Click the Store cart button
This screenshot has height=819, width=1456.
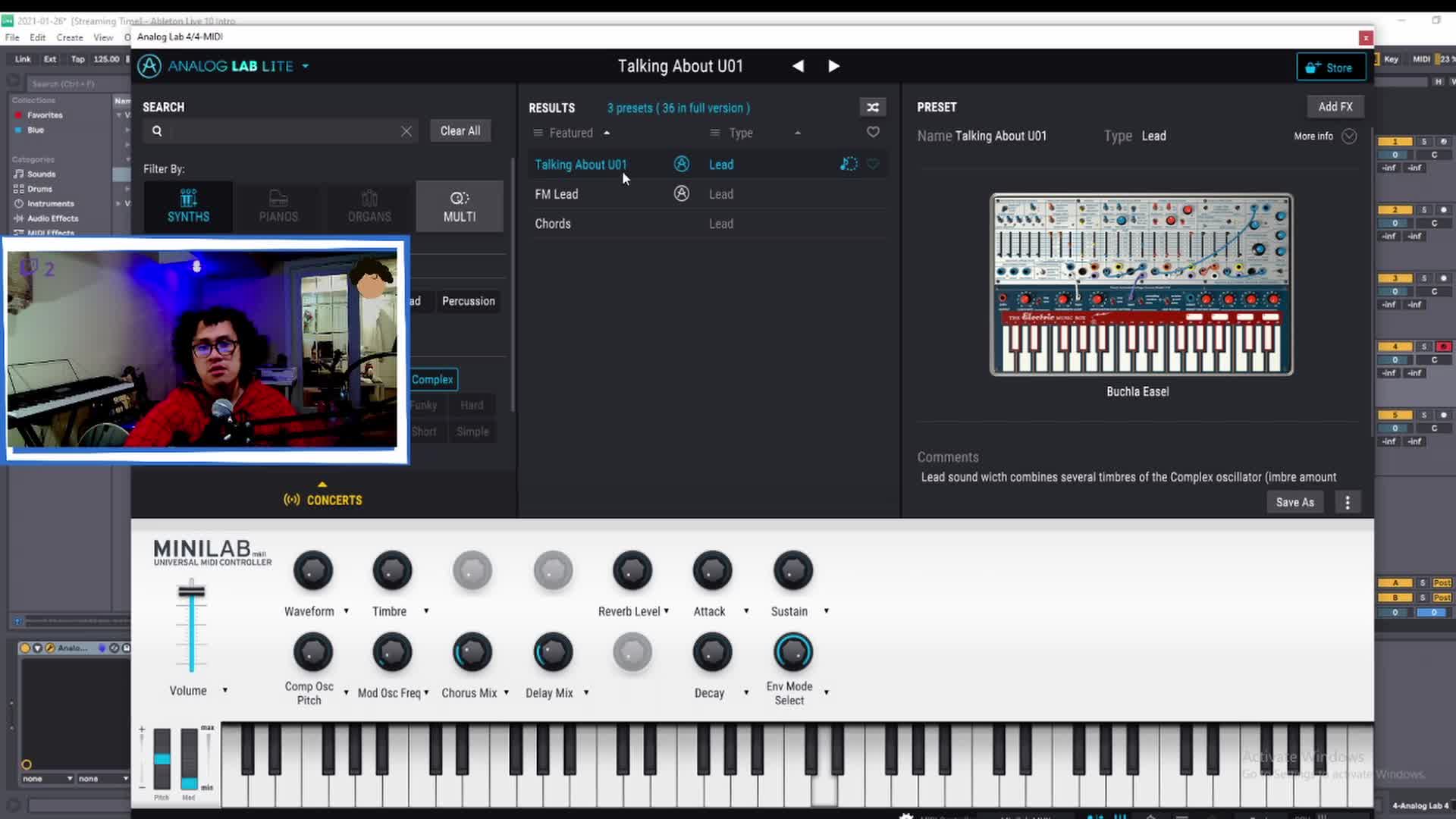pos(1331,67)
